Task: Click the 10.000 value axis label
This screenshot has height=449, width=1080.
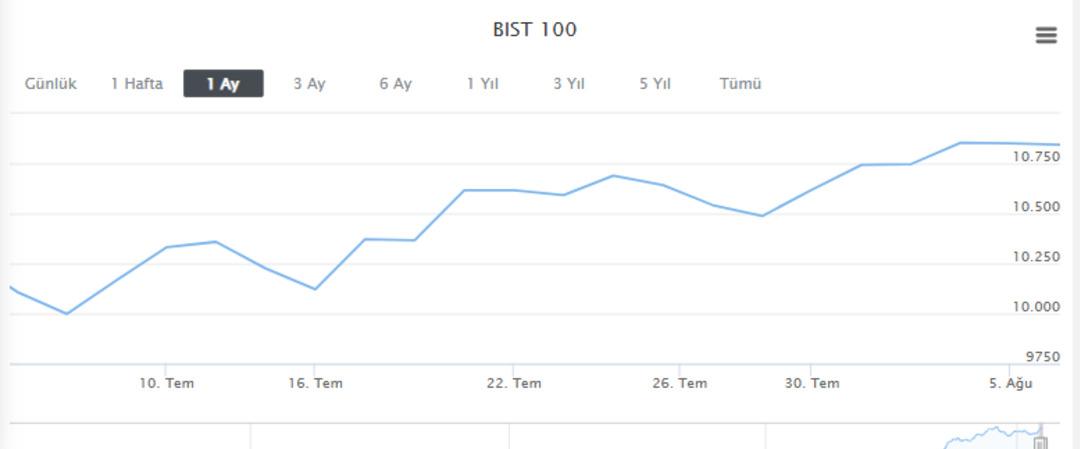Action: tap(1036, 306)
